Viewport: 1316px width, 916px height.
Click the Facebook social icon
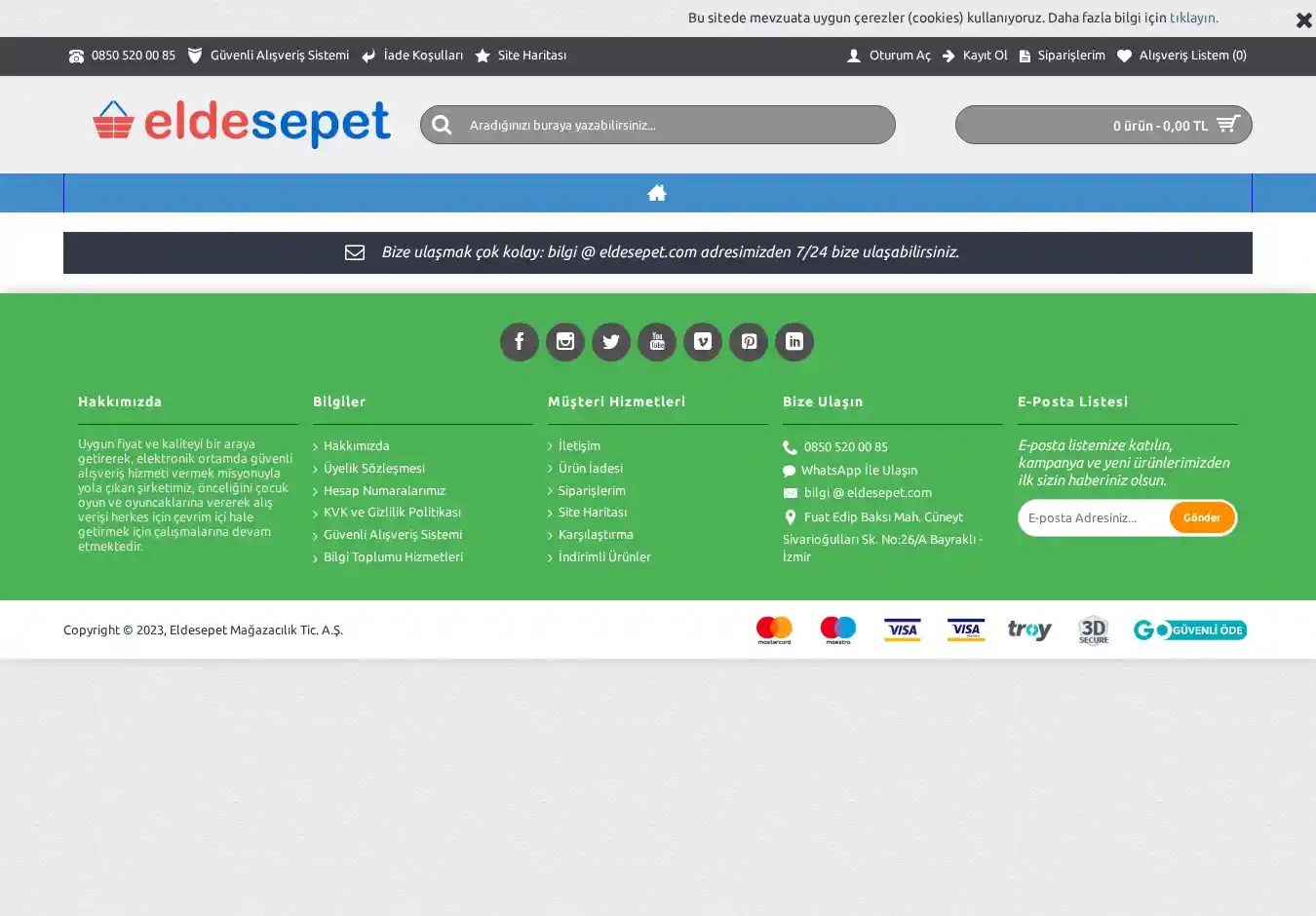tap(519, 342)
